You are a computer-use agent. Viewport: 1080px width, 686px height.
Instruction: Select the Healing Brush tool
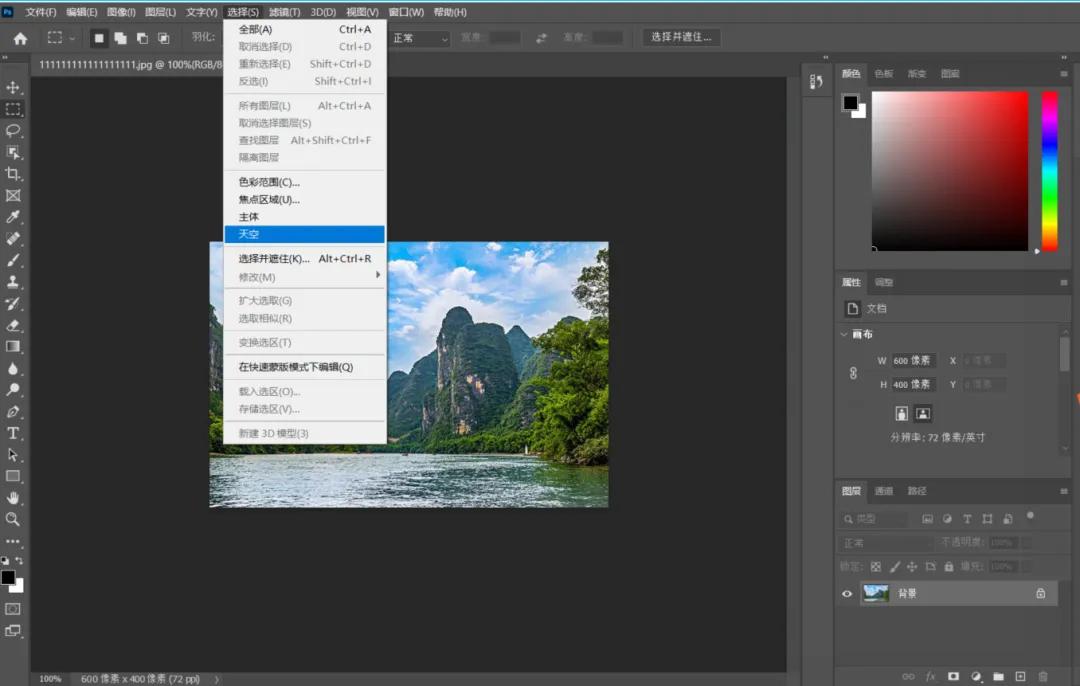coord(13,239)
